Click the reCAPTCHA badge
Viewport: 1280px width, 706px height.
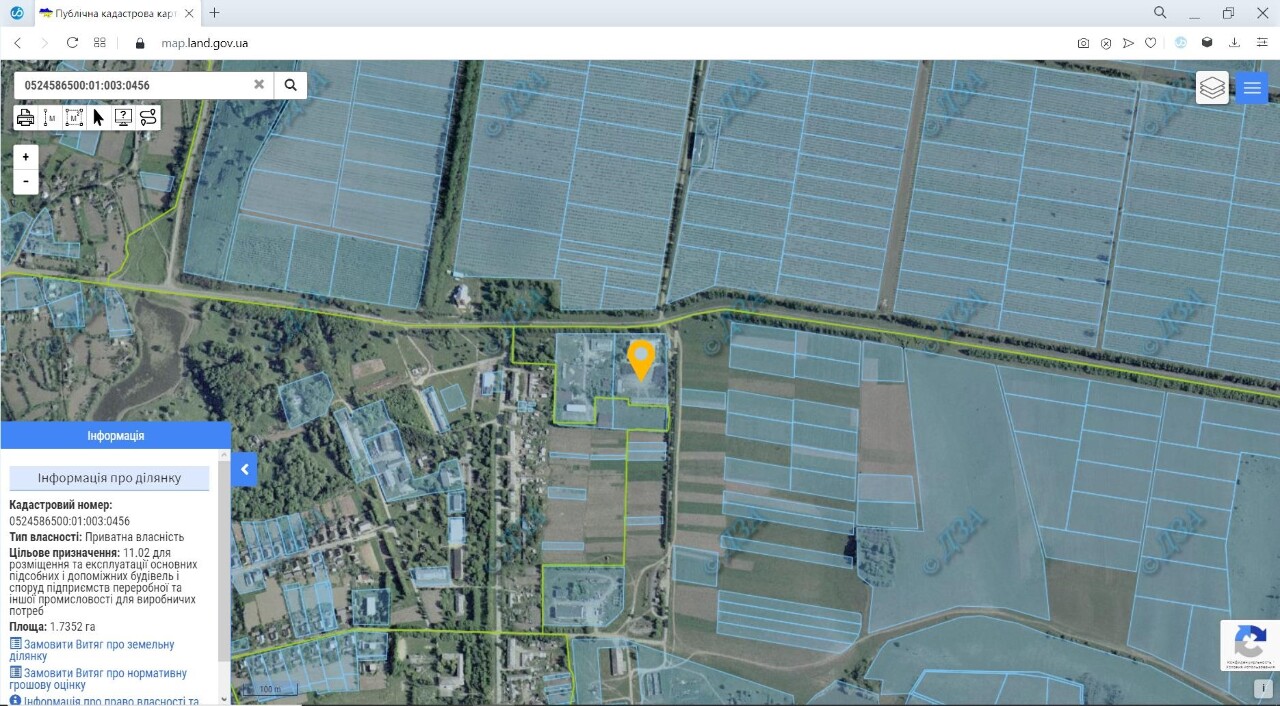(1250, 645)
